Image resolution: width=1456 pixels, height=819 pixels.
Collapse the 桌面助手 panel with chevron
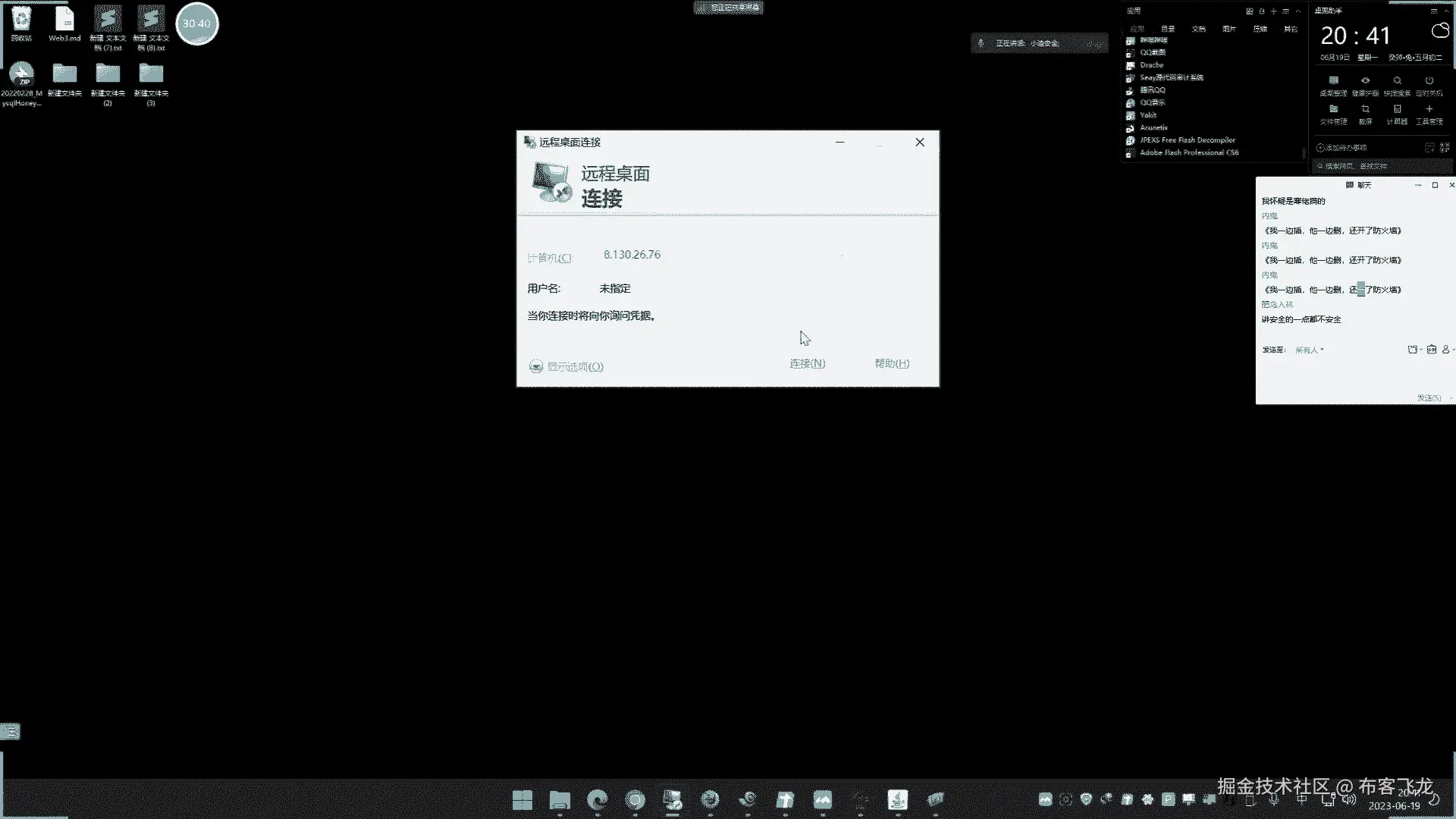pyautogui.click(x=1448, y=11)
